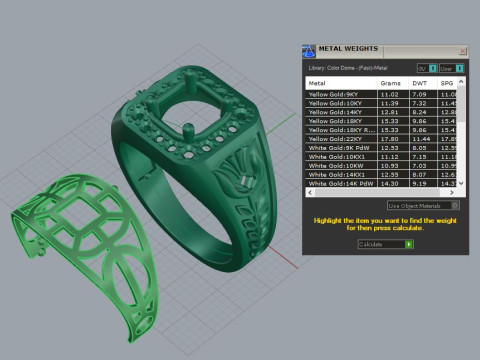Viewport: 480px width, 360px height.
Task: Sort by the Metal column header
Action: coord(341,83)
